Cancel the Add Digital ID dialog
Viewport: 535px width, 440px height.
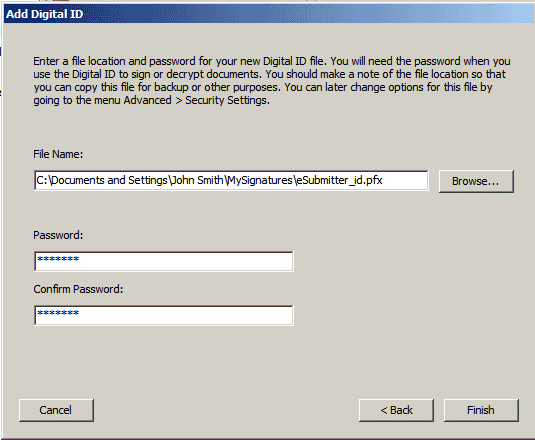[56, 410]
